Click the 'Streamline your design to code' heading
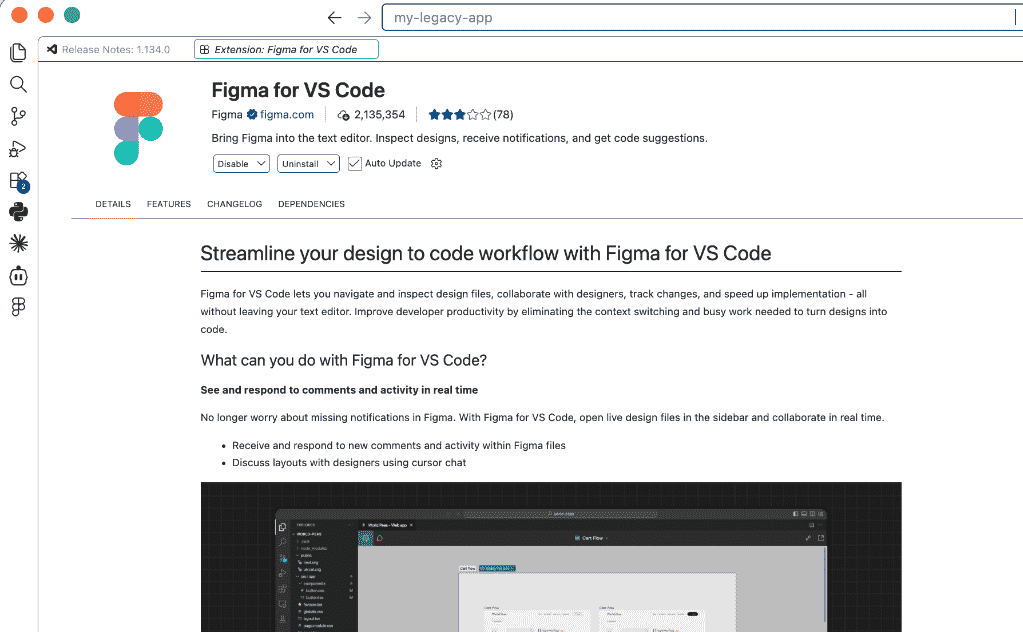Screen dimensions: 1023x632 point(485,253)
